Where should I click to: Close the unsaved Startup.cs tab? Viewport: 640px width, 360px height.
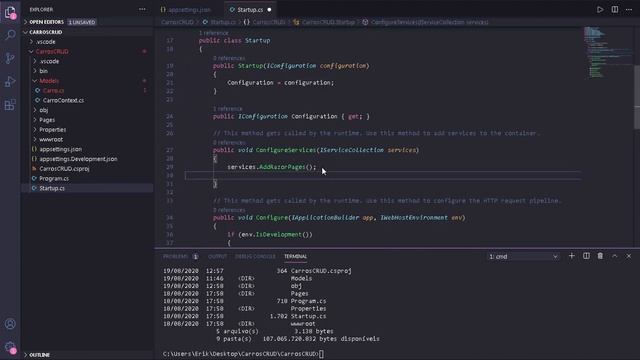[269, 9]
